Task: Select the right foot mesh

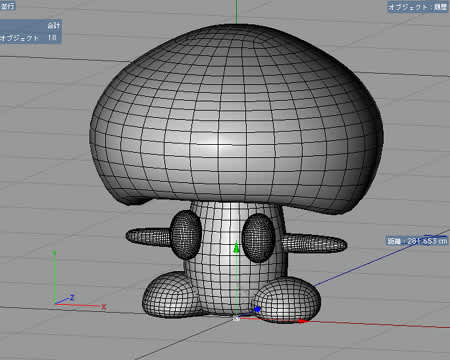Action: pyautogui.click(x=286, y=300)
